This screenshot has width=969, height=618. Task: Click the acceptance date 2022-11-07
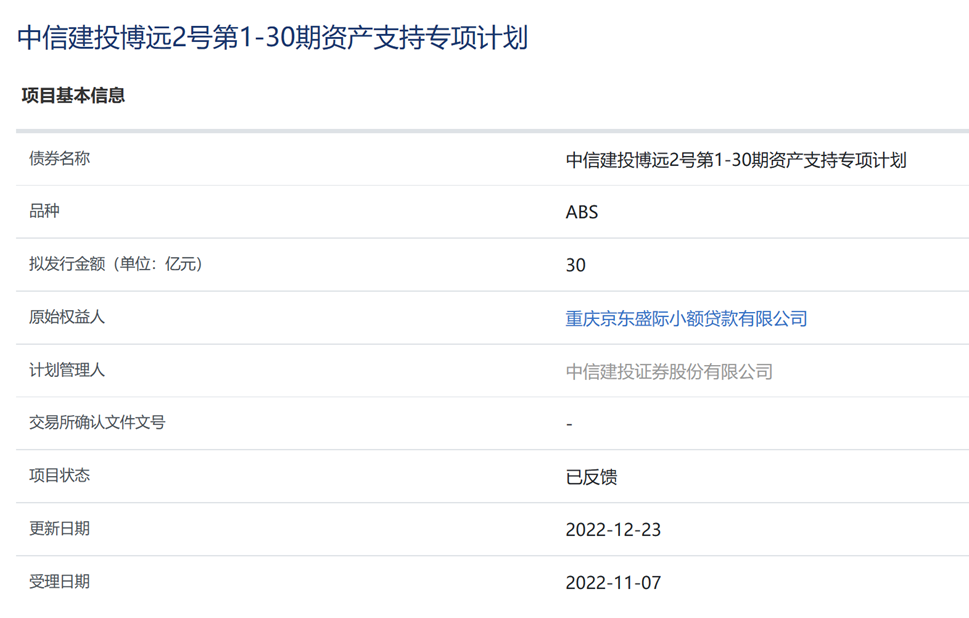tap(613, 583)
